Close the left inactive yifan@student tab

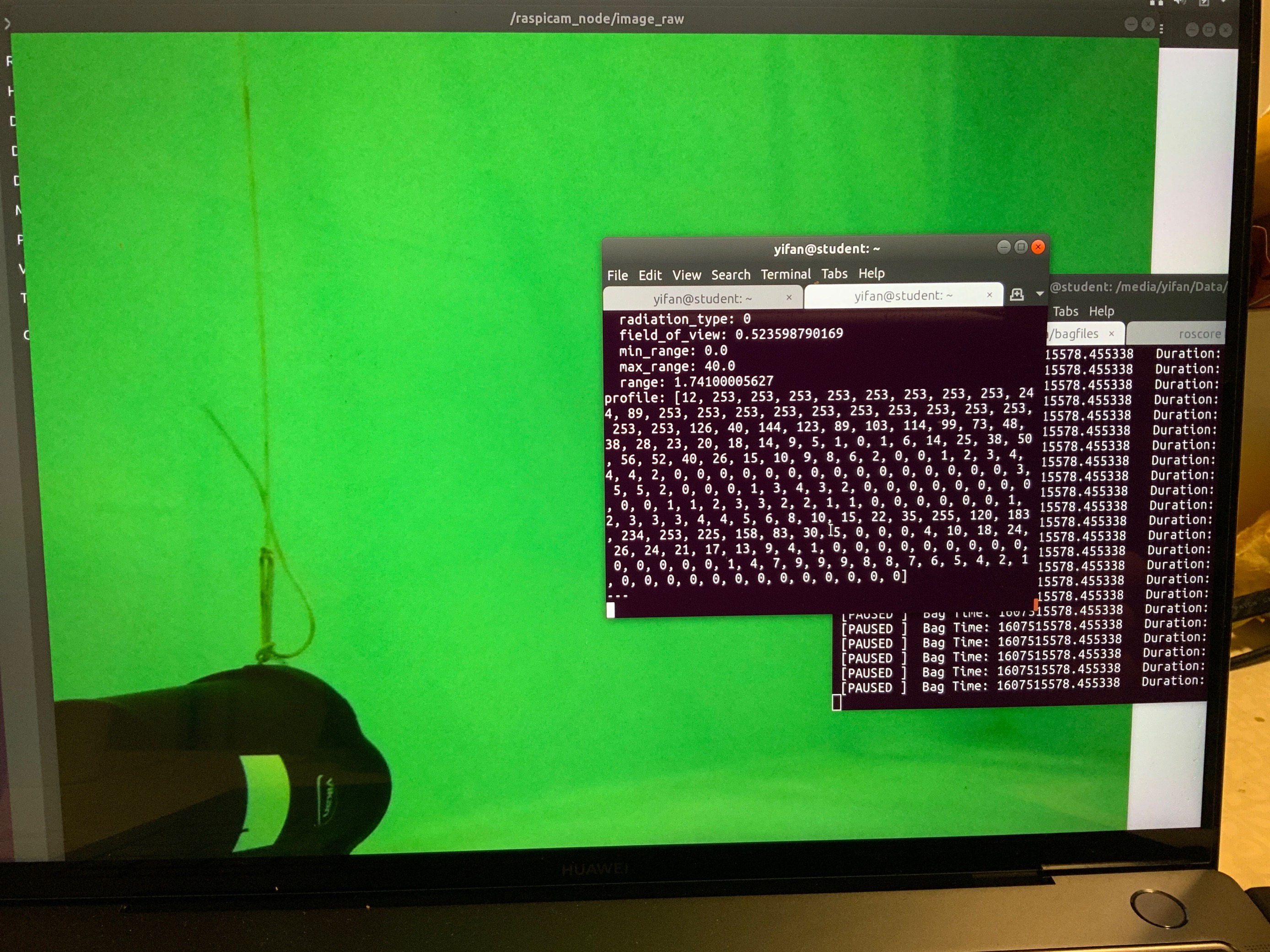[789, 297]
